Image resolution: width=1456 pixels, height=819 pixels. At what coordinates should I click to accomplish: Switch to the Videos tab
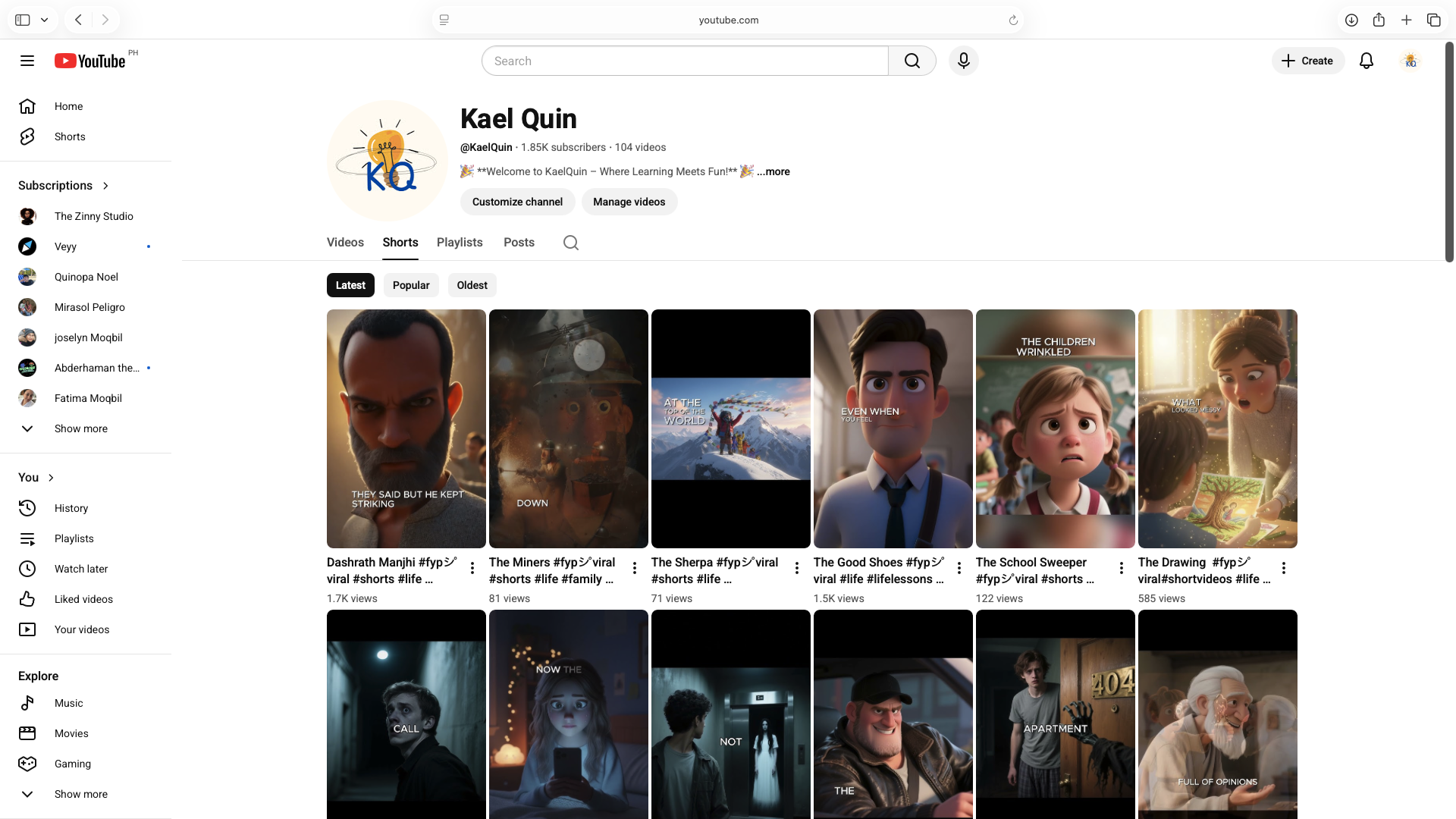pos(345,243)
